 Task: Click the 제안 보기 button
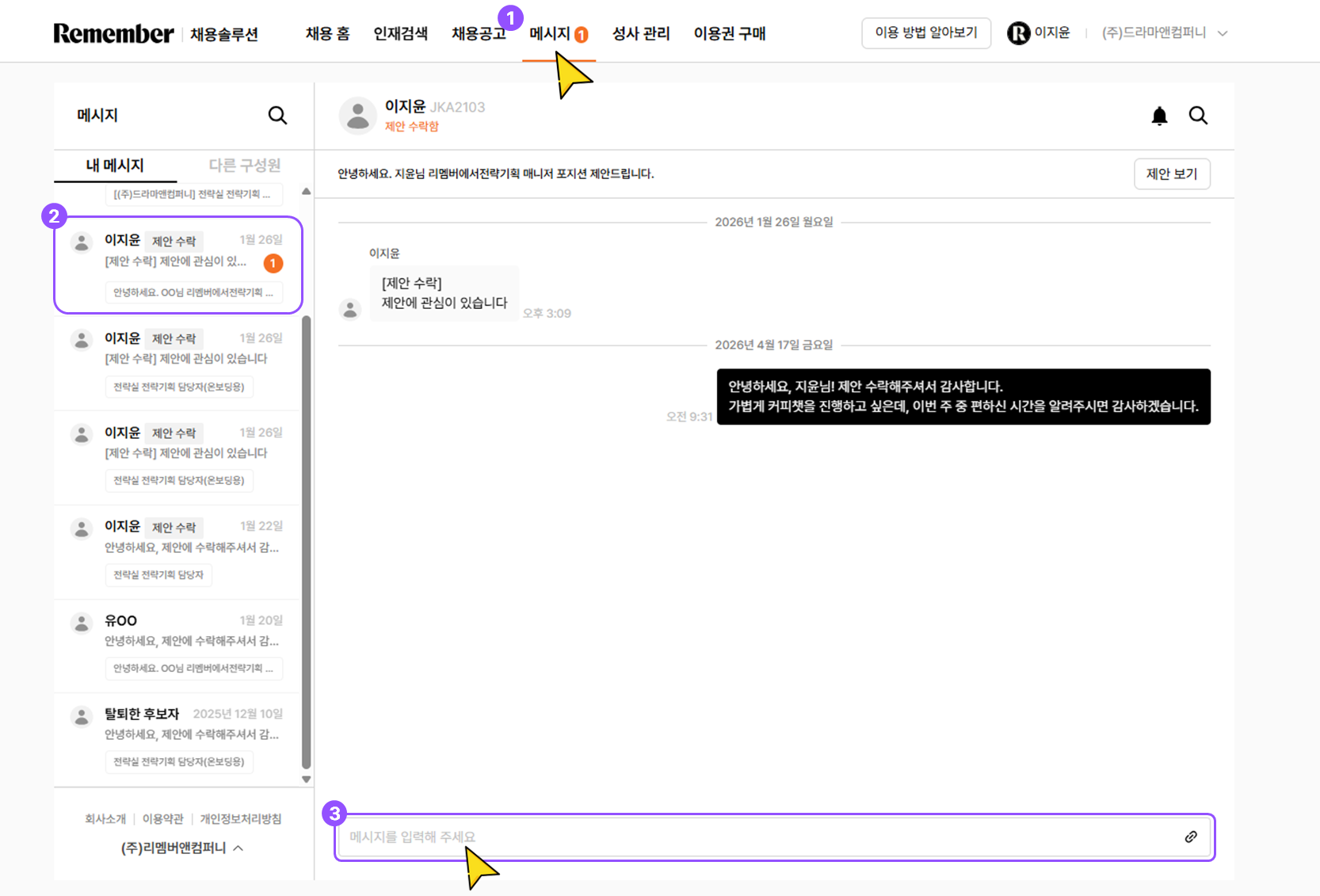click(1172, 173)
